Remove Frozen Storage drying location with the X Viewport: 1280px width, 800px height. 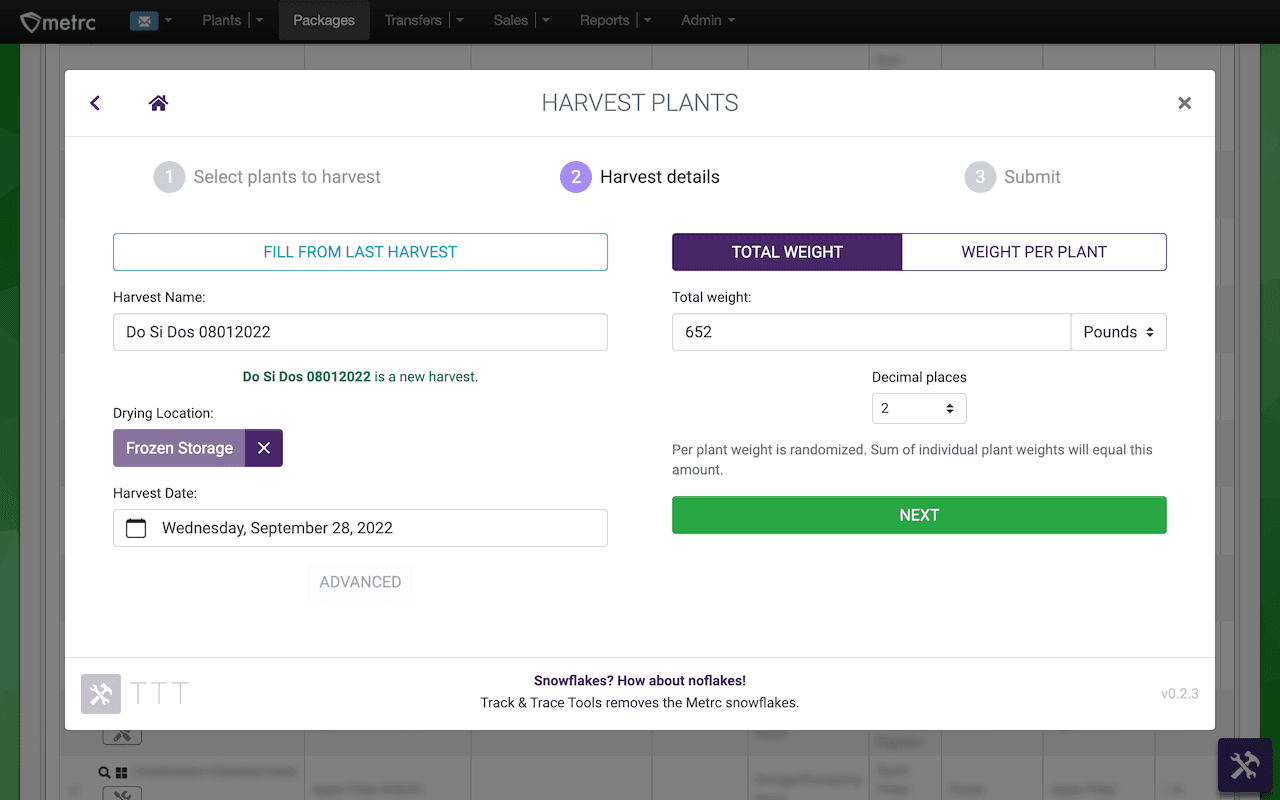click(264, 448)
